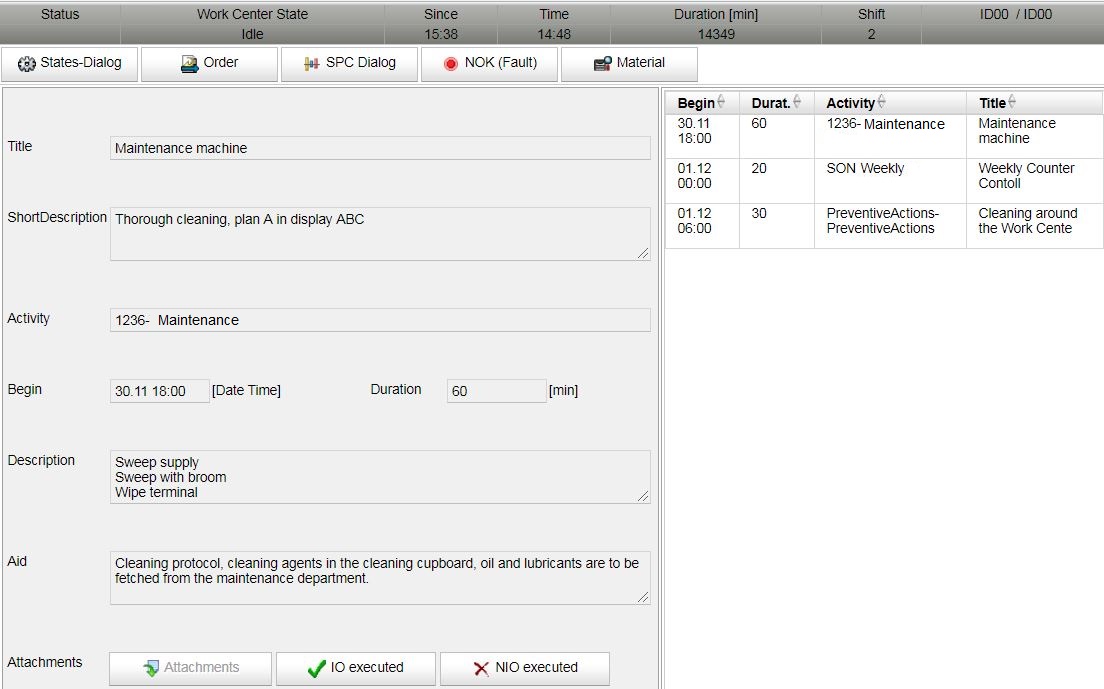Click the Duration value '14349'
Screen dimensions: 1104x689
tap(716, 34)
